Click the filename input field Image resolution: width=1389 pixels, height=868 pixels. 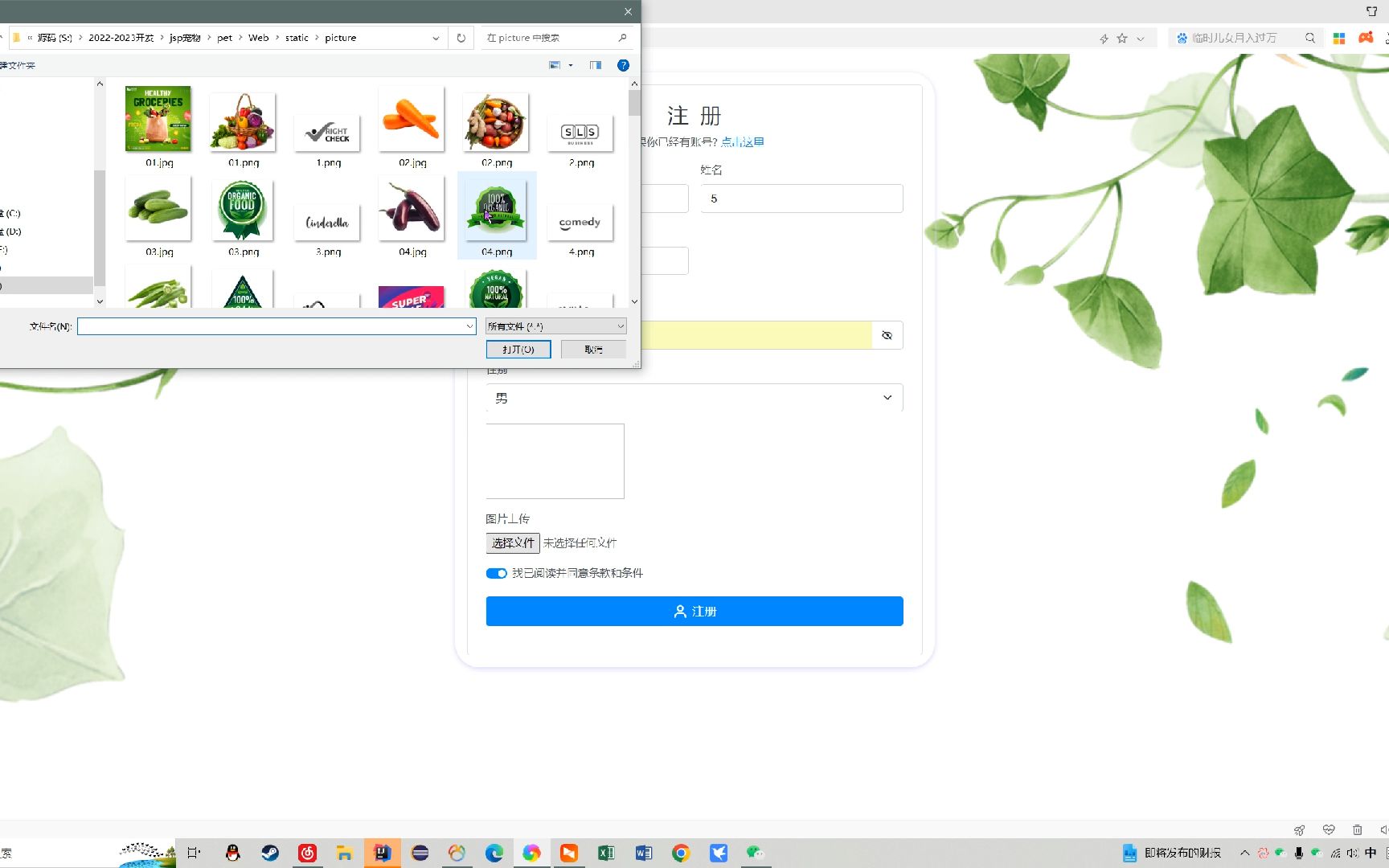coord(270,326)
